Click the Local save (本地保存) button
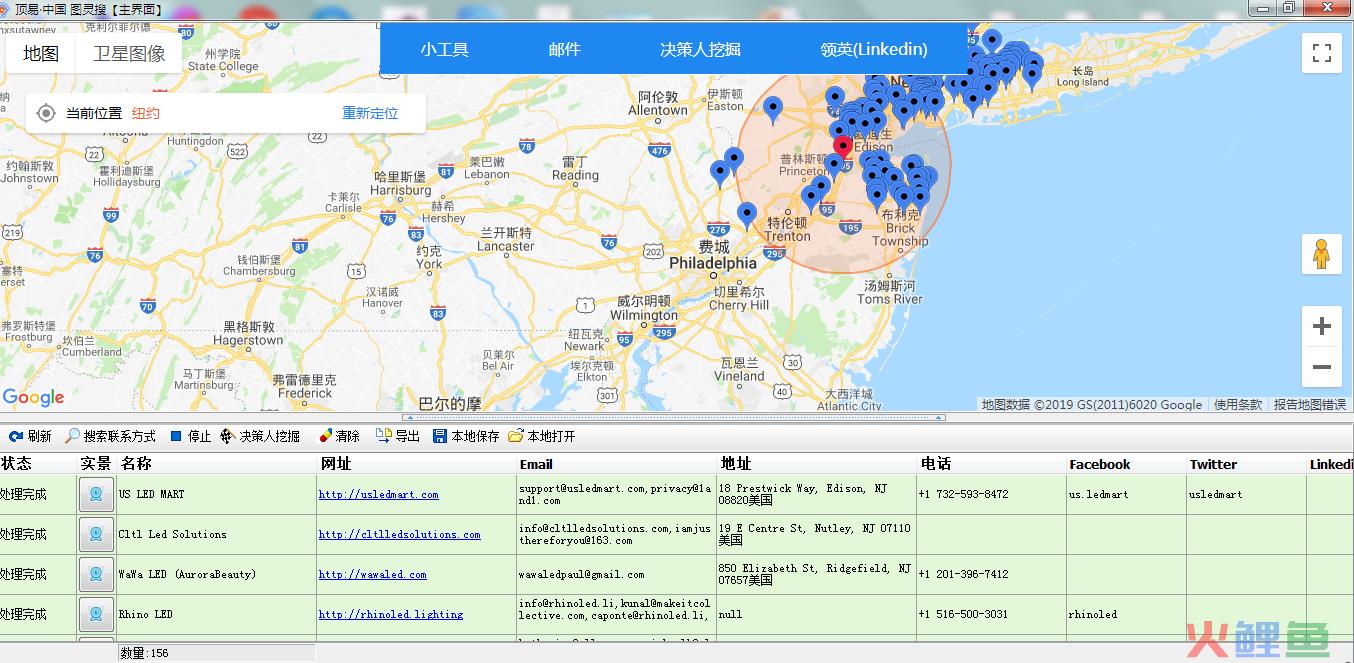1354x663 pixels. (x=466, y=436)
